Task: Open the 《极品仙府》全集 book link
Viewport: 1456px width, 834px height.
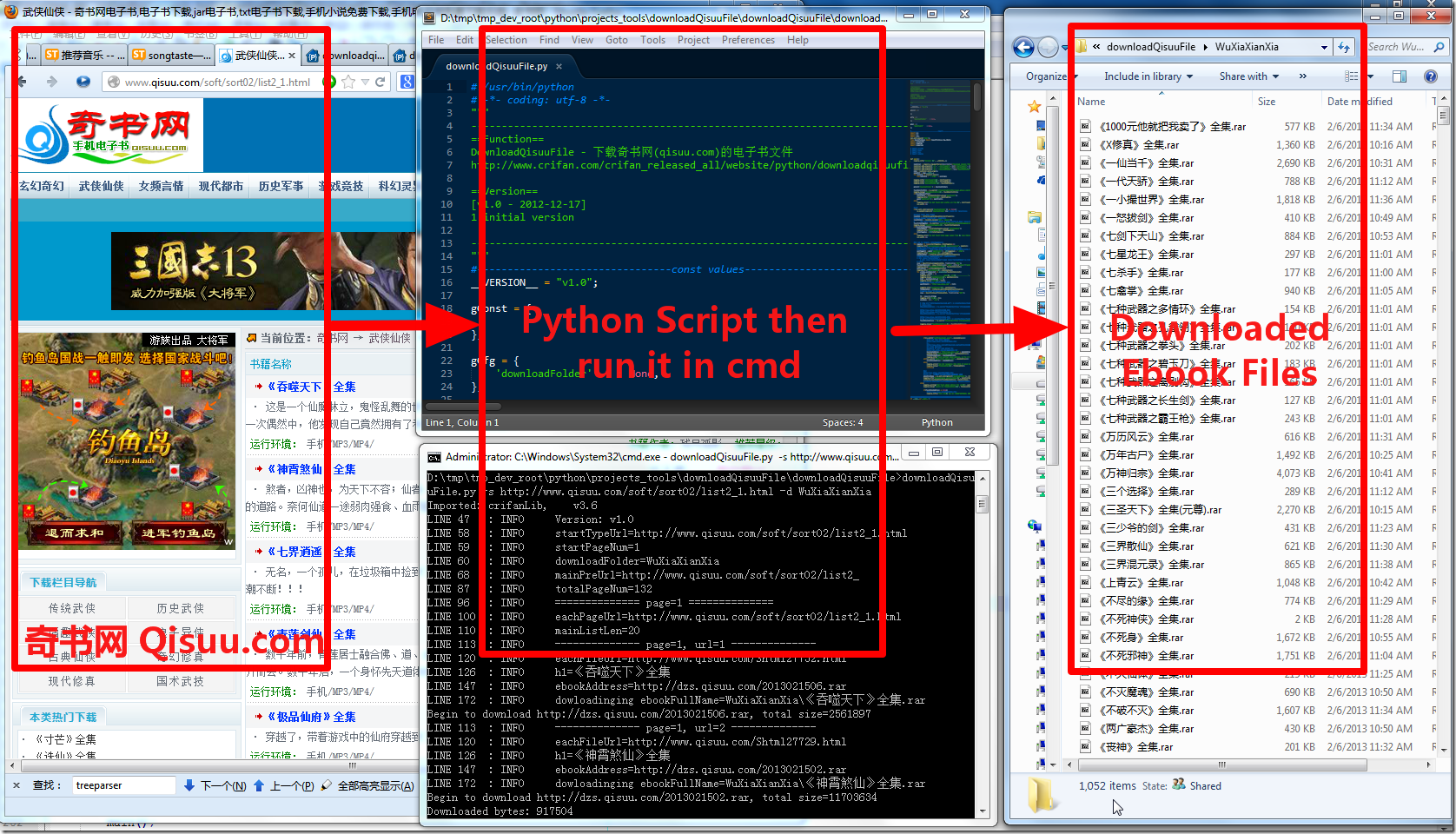Action: [312, 717]
